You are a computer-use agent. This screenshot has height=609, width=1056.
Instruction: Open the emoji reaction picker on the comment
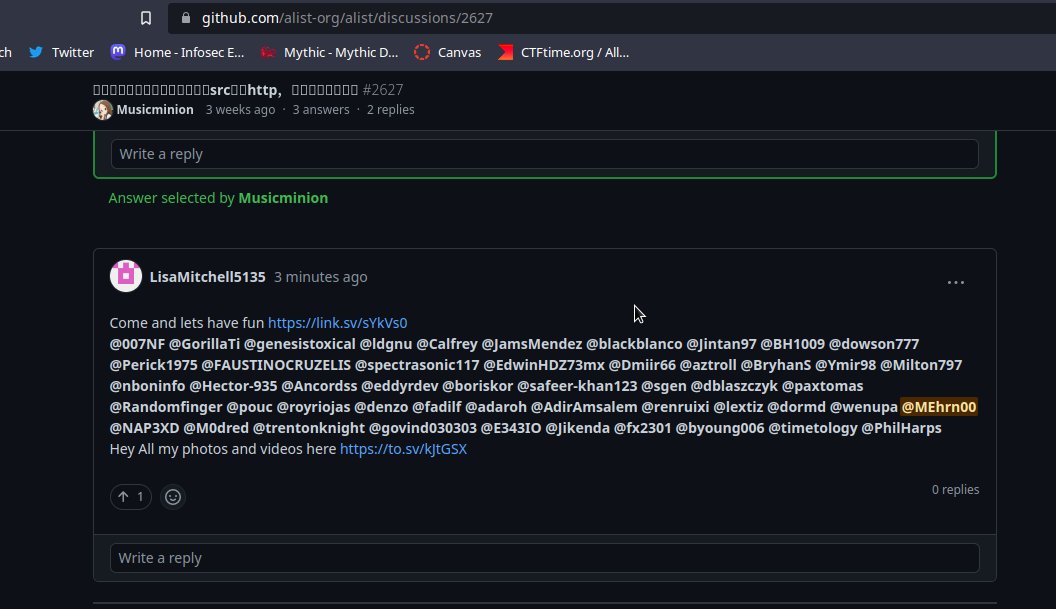point(173,497)
